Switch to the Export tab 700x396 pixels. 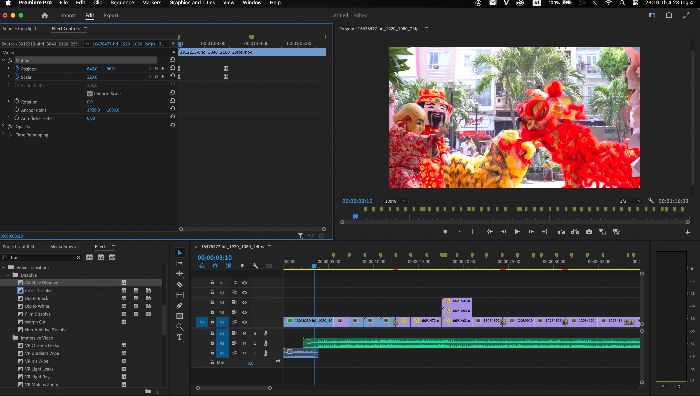point(111,15)
